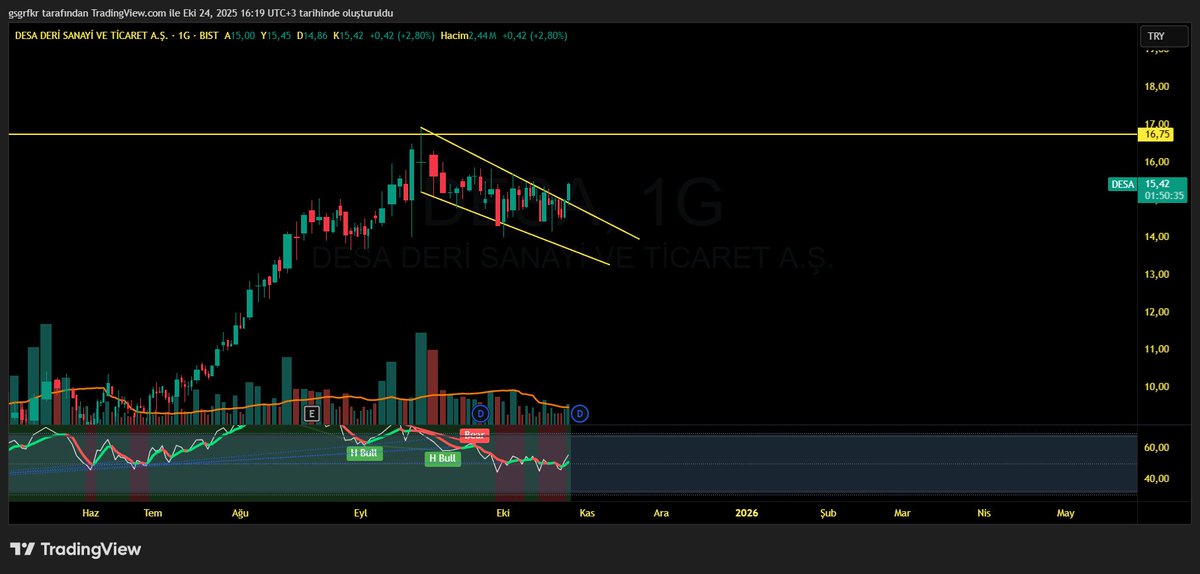Click the Tem month label on time axis
1200x574 pixels.
click(153, 513)
